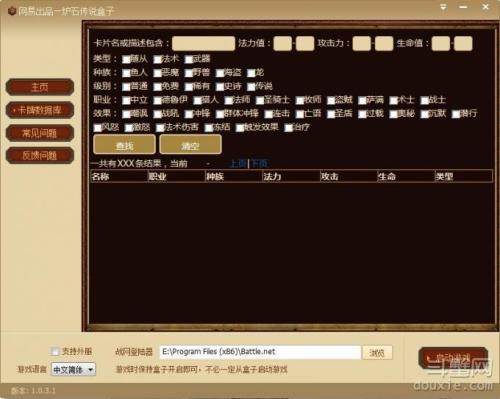Click the 启动游戏 launch game button
The width and height of the screenshot is (500, 399).
[x=453, y=358]
